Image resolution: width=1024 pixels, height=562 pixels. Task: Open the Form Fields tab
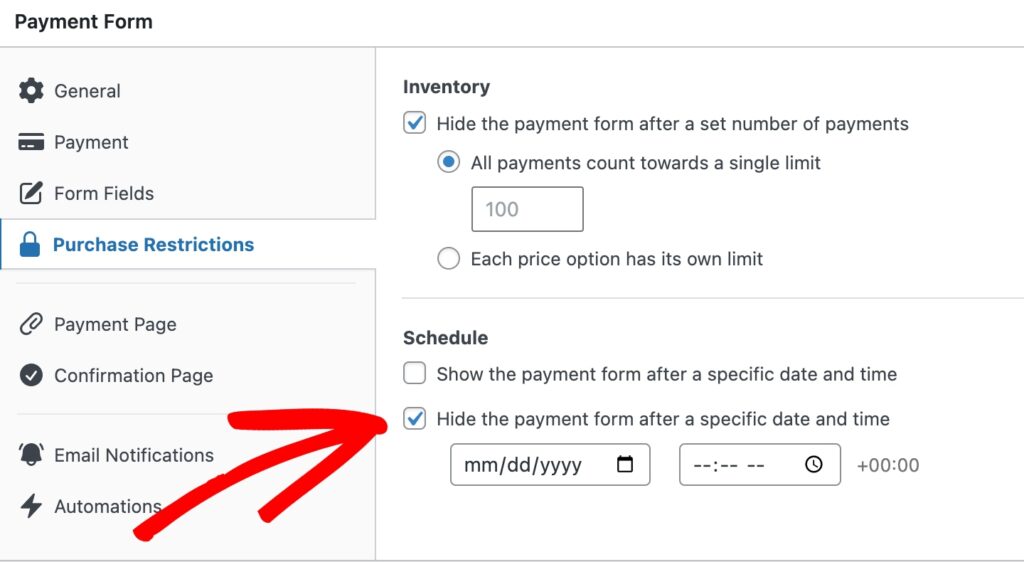[x=104, y=193]
